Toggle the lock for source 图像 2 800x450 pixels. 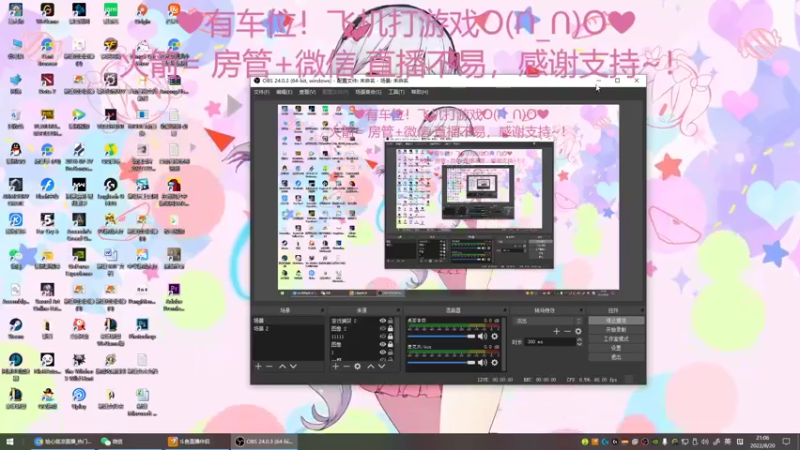click(x=390, y=329)
